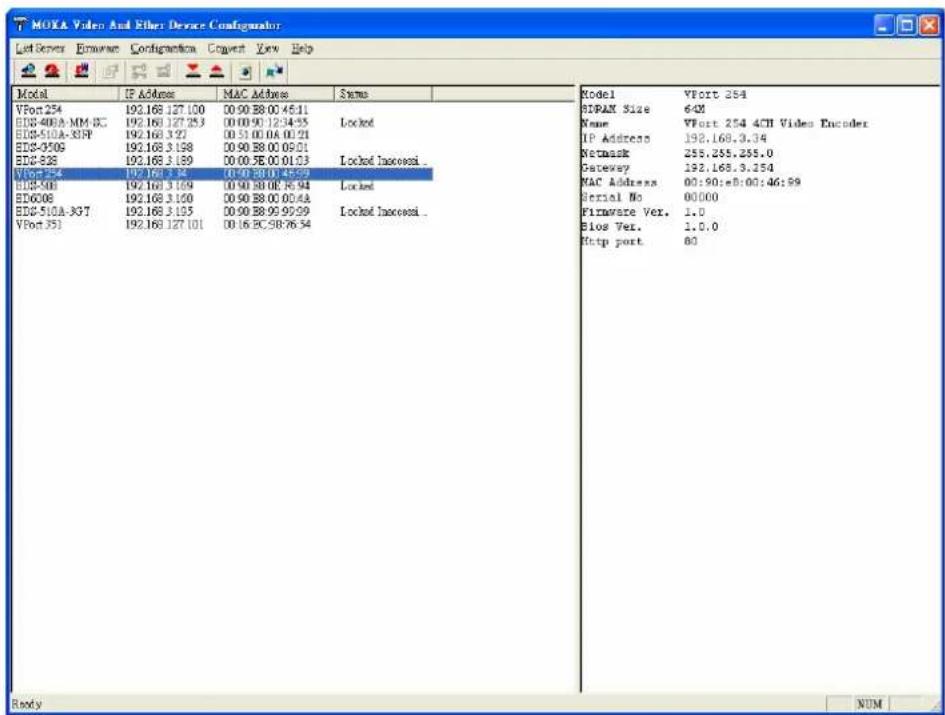Click the Gateway value 192.168.3.254
The width and height of the screenshot is (945, 715).
pos(728,168)
